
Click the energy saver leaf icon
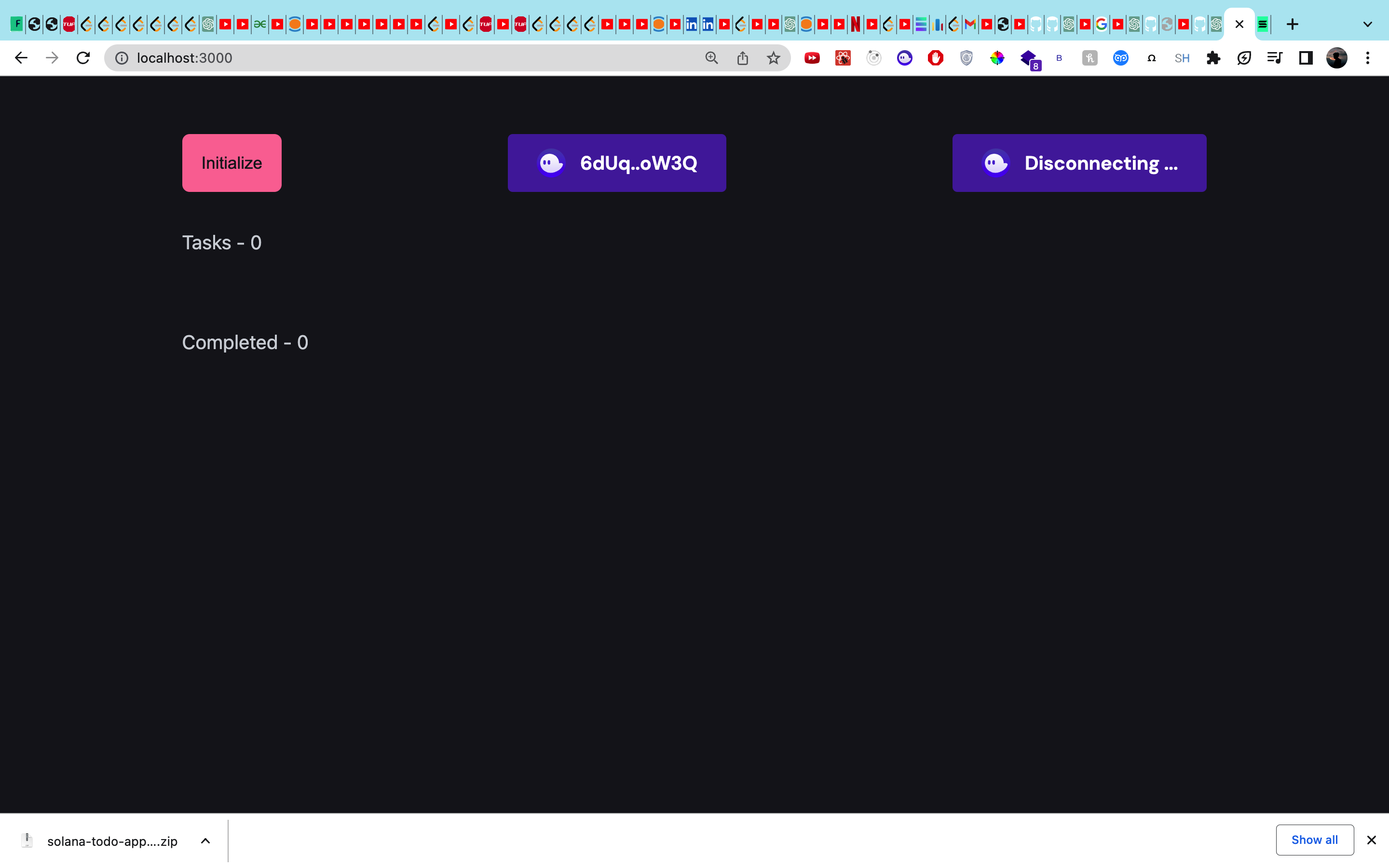coord(1244,57)
